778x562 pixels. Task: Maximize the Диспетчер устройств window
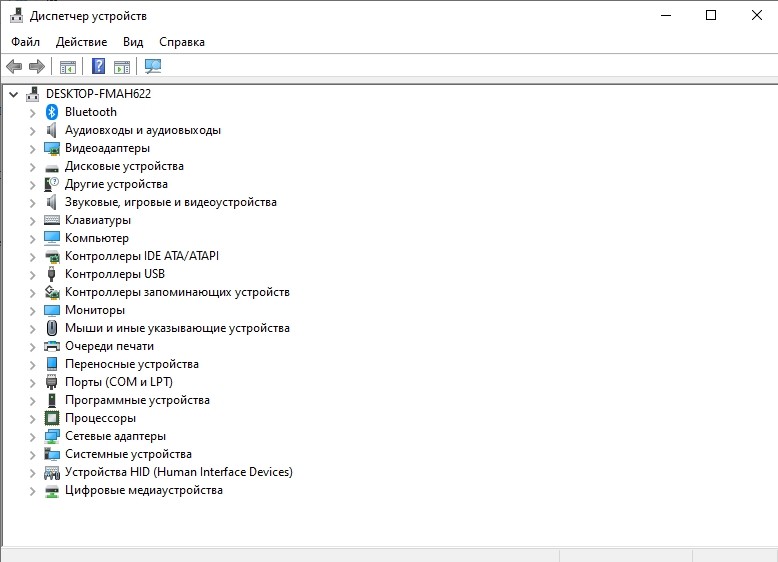pyautogui.click(x=711, y=15)
